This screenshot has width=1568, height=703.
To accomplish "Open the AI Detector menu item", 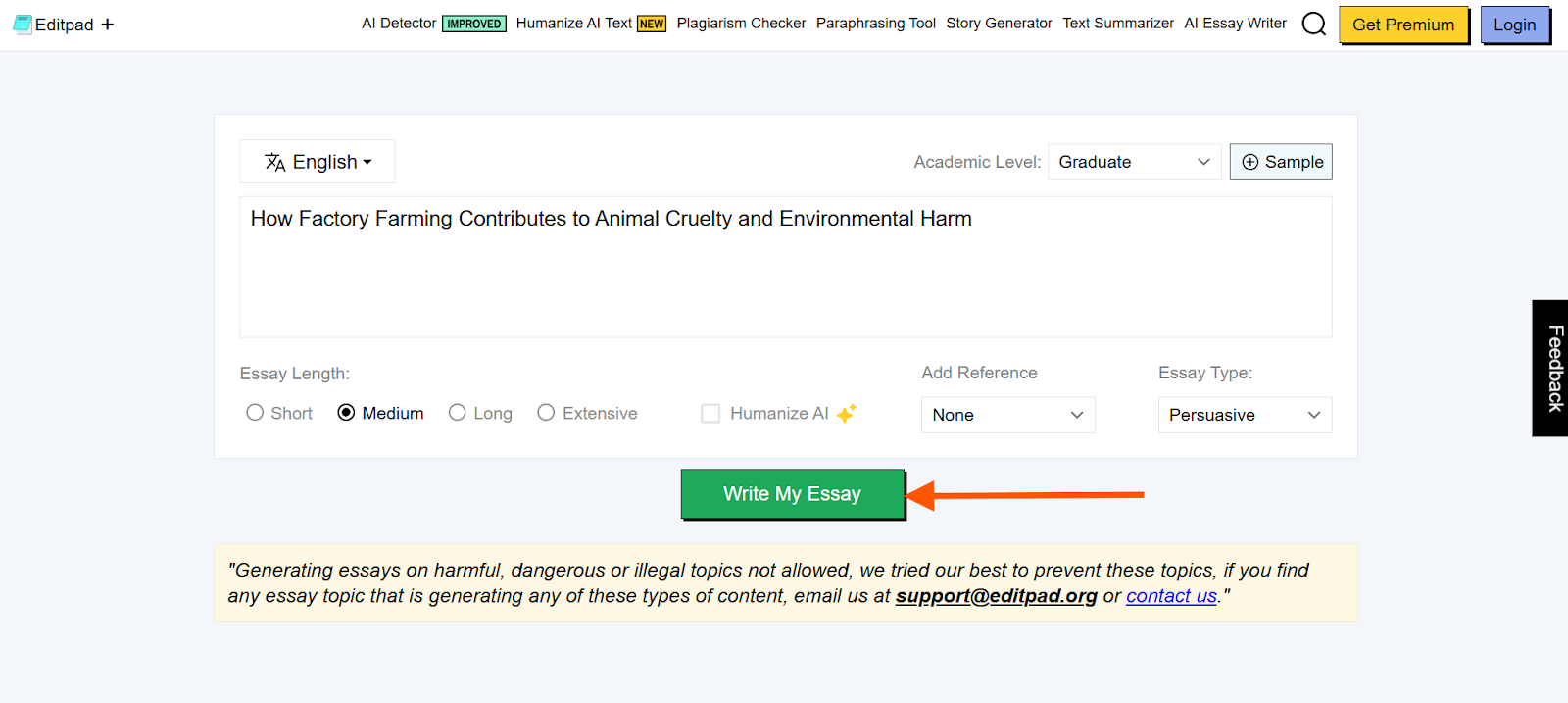I will point(399,24).
